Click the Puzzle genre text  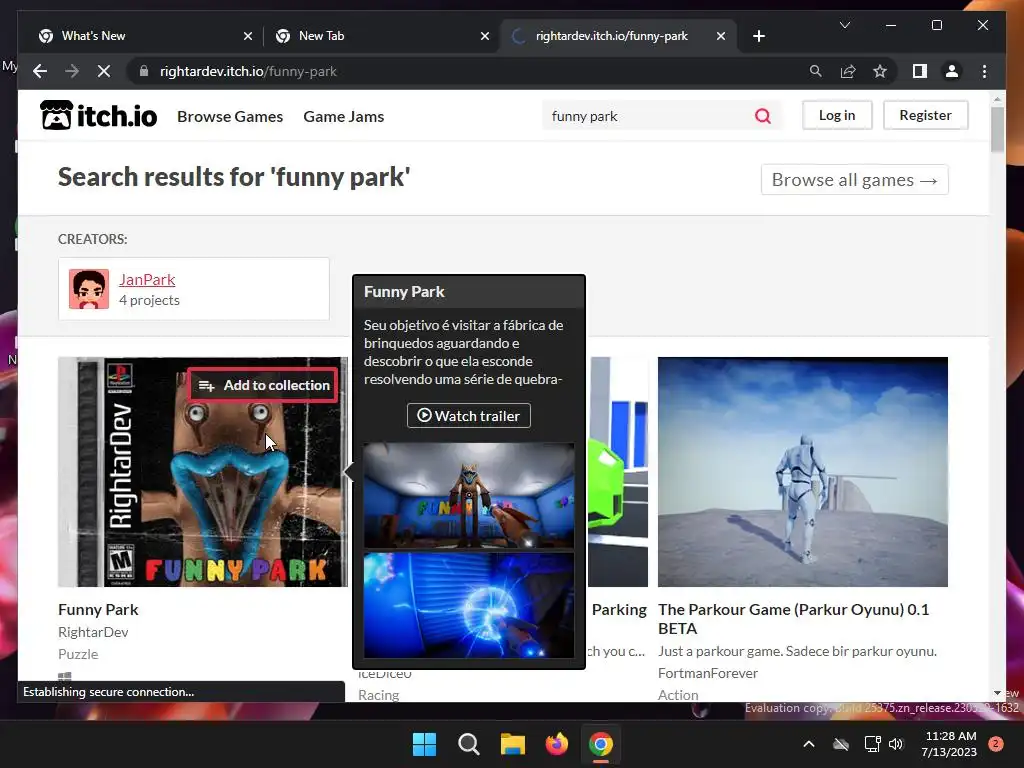point(78,654)
